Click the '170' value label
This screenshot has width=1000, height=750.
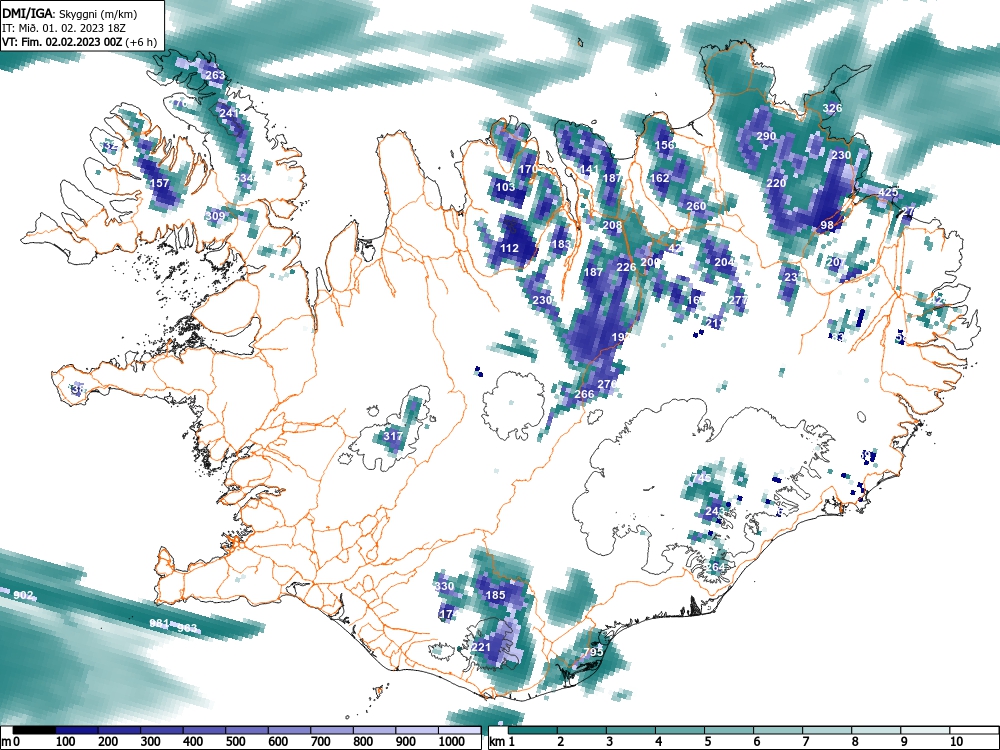(x=528, y=170)
